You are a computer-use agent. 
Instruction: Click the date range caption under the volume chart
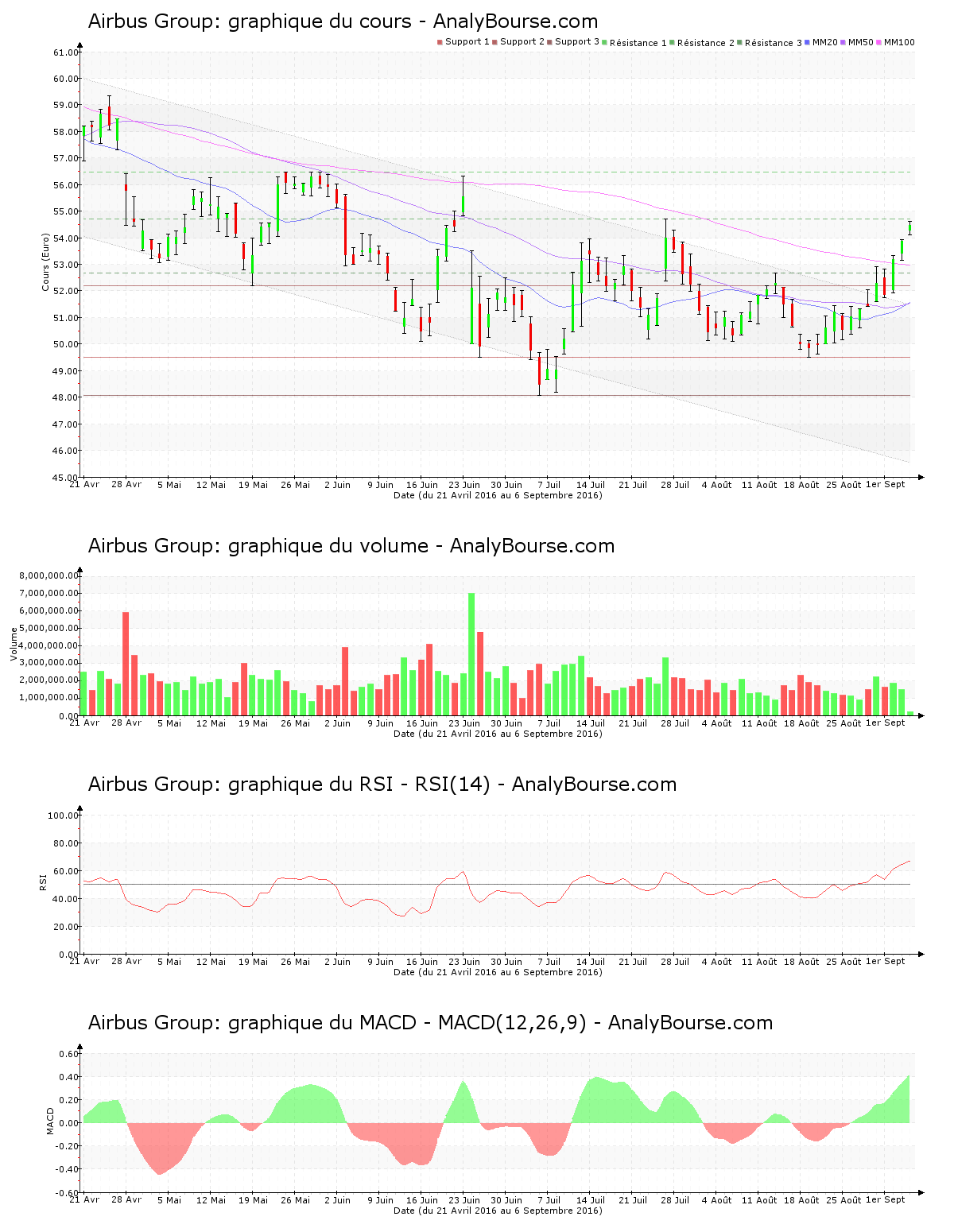498,734
